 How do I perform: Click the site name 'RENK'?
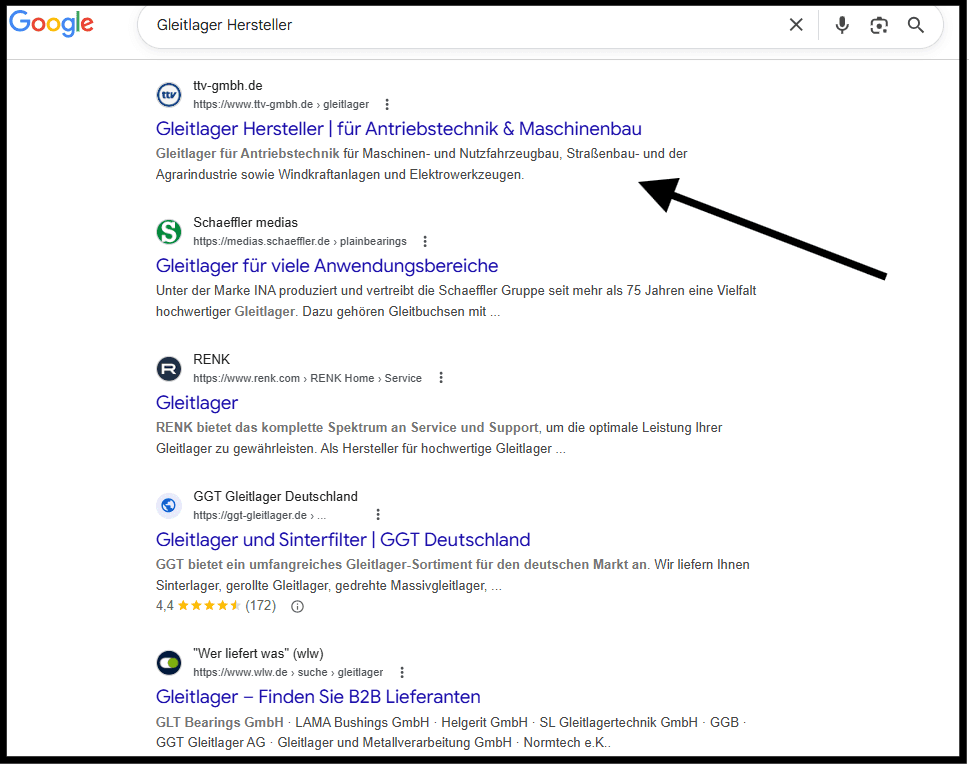click(211, 360)
